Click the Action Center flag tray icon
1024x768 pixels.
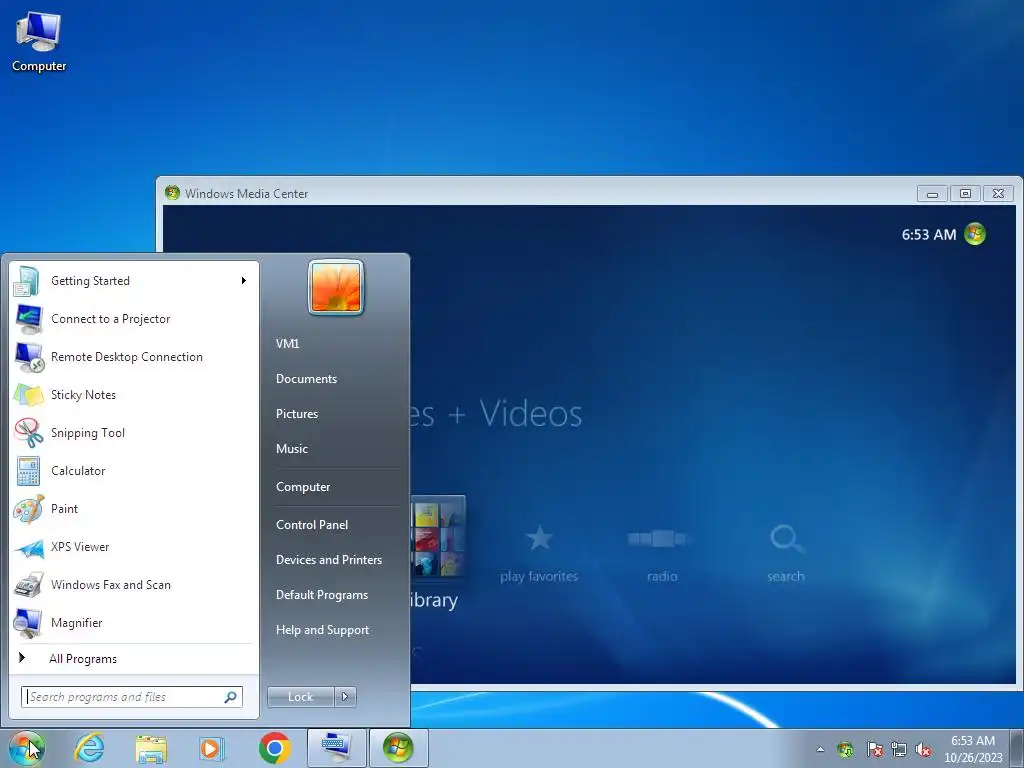tap(874, 749)
